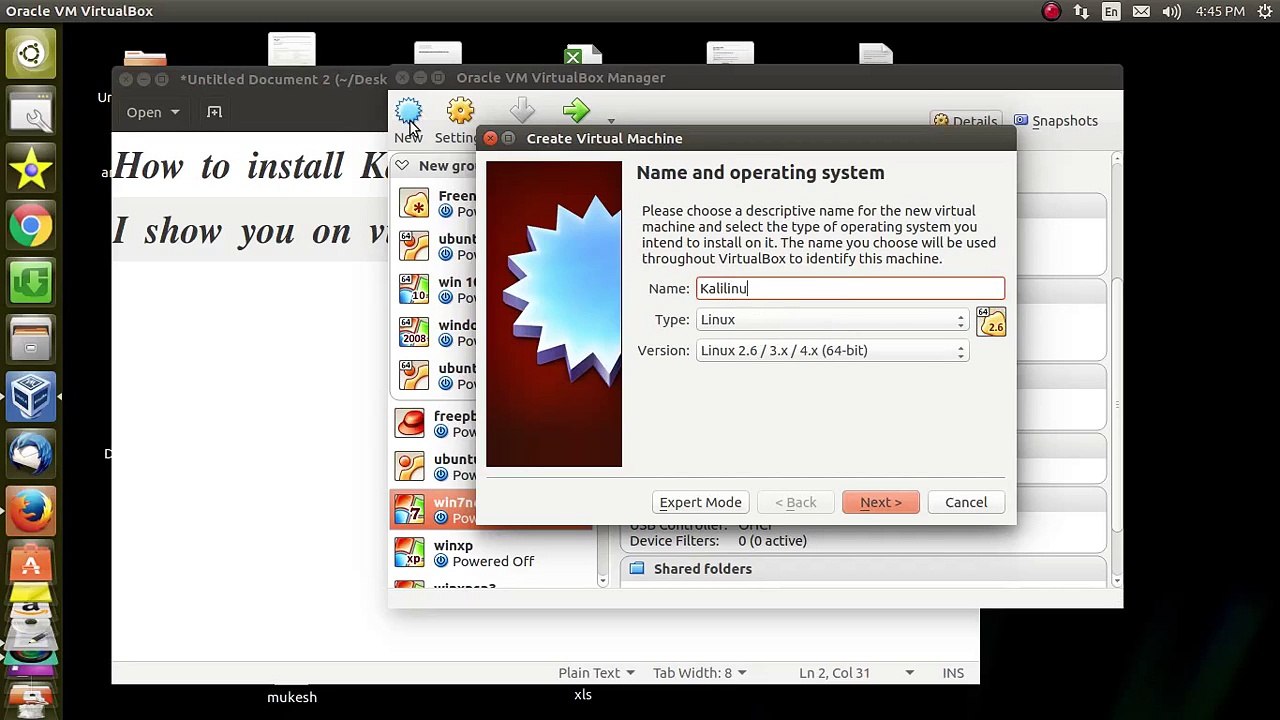This screenshot has height=720, width=1280.
Task: Select the freepb... red hat VM icon
Action: [x=410, y=424]
